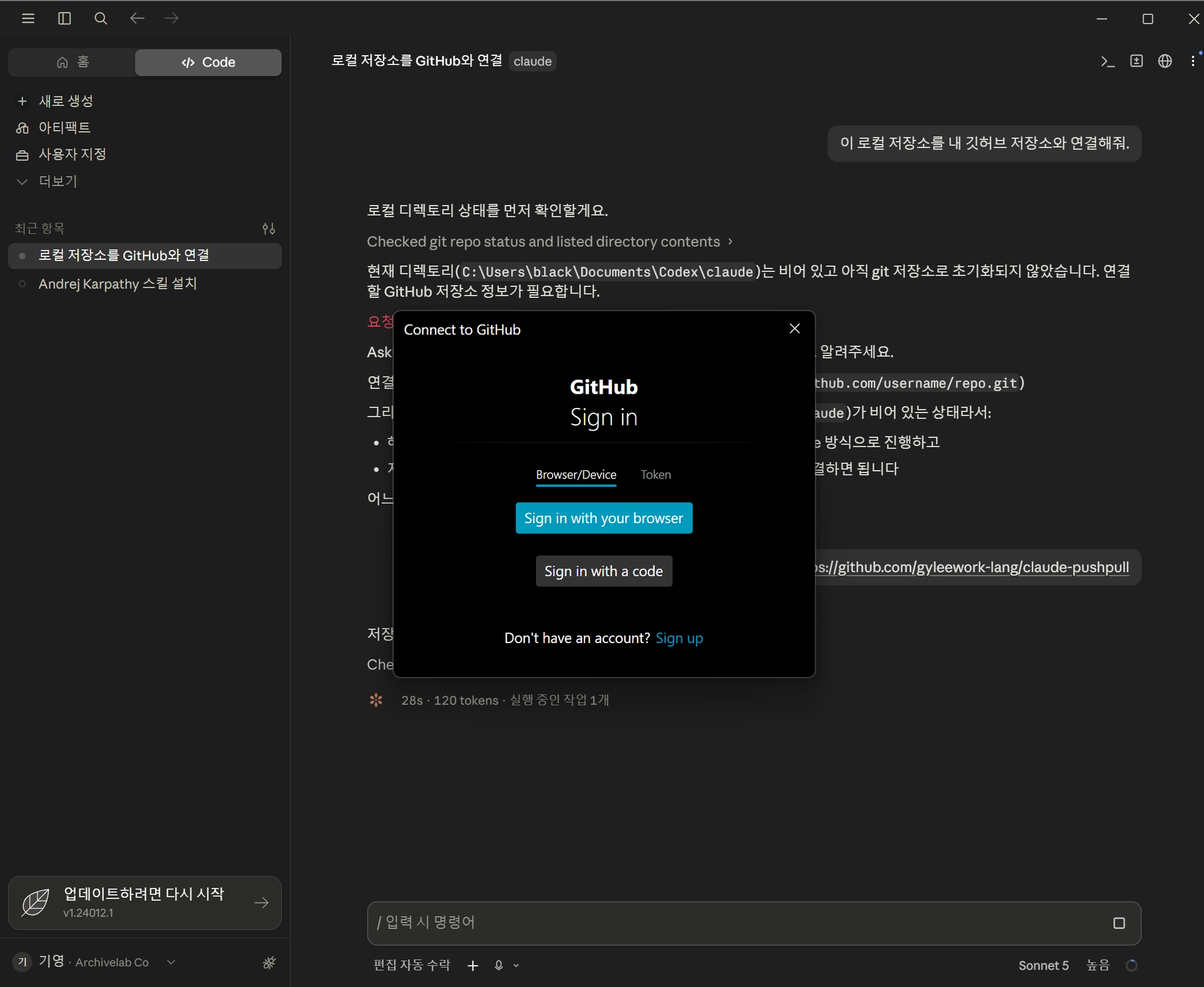Open the Sonnet 5 model selector
The height and width of the screenshot is (987, 1204).
pos(1044,965)
